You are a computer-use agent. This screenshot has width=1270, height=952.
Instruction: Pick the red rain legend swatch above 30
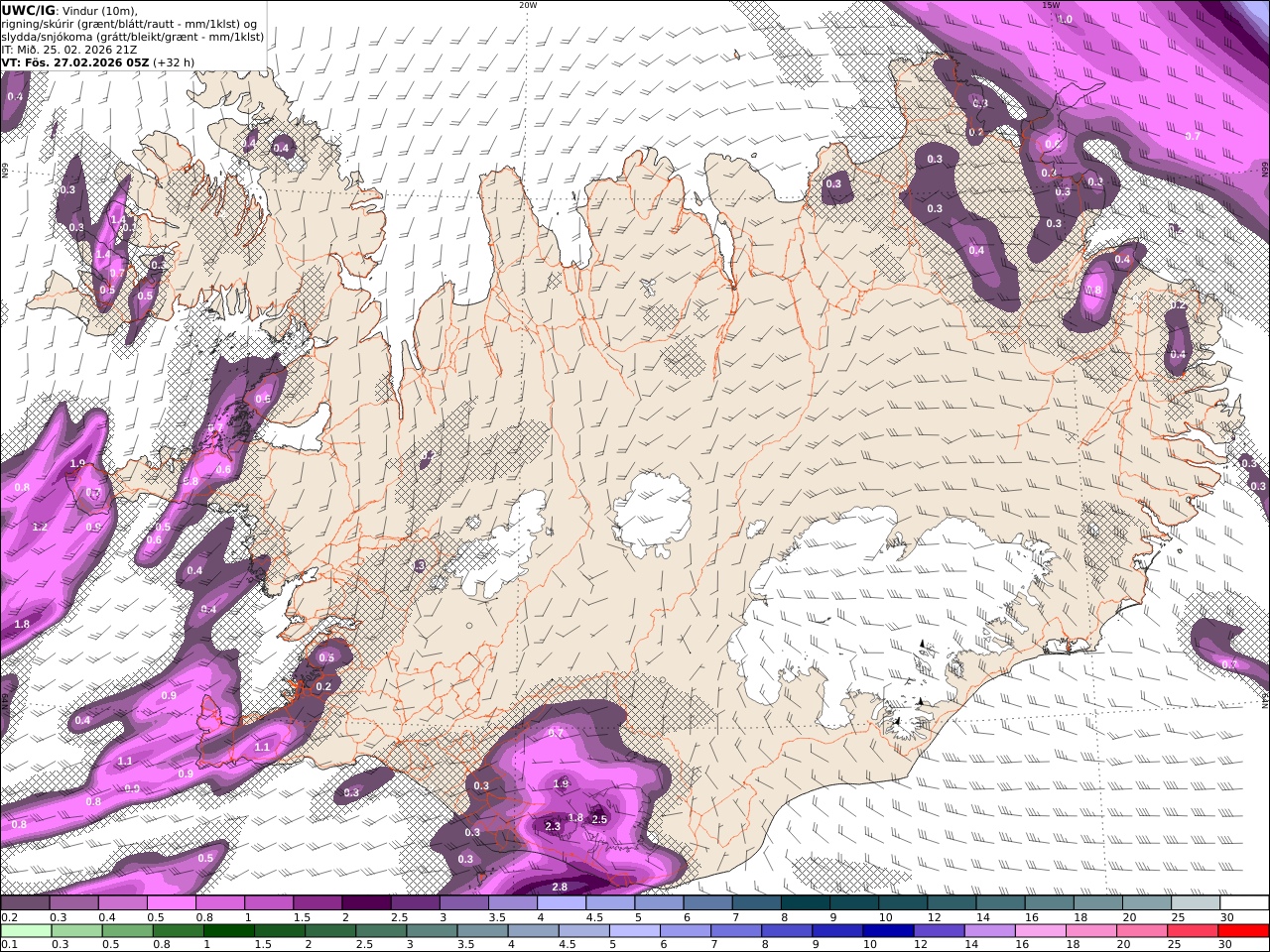[1243, 931]
